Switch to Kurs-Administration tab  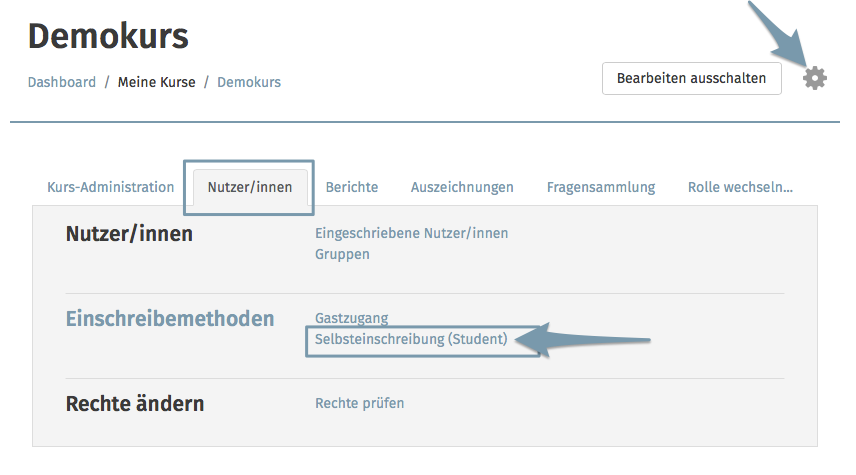110,187
